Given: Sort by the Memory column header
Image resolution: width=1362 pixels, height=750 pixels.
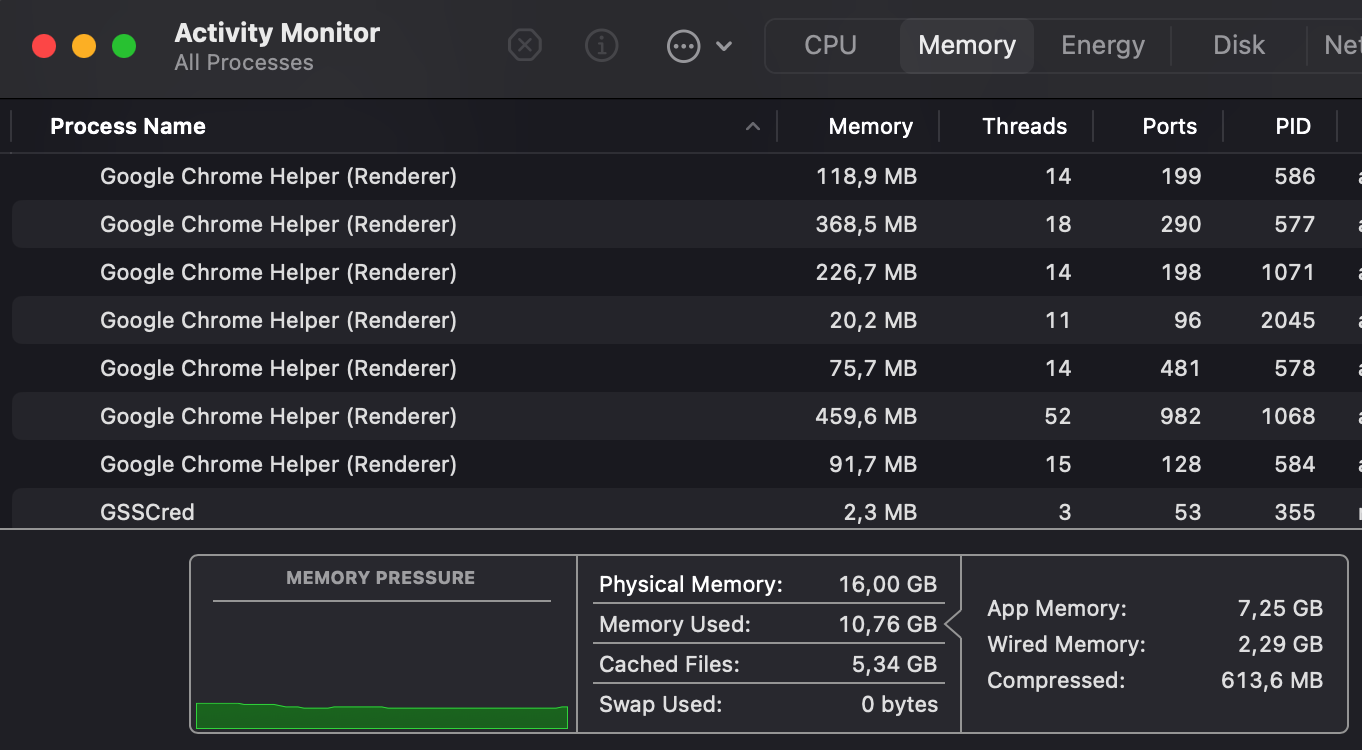Looking at the screenshot, I should click(870, 127).
